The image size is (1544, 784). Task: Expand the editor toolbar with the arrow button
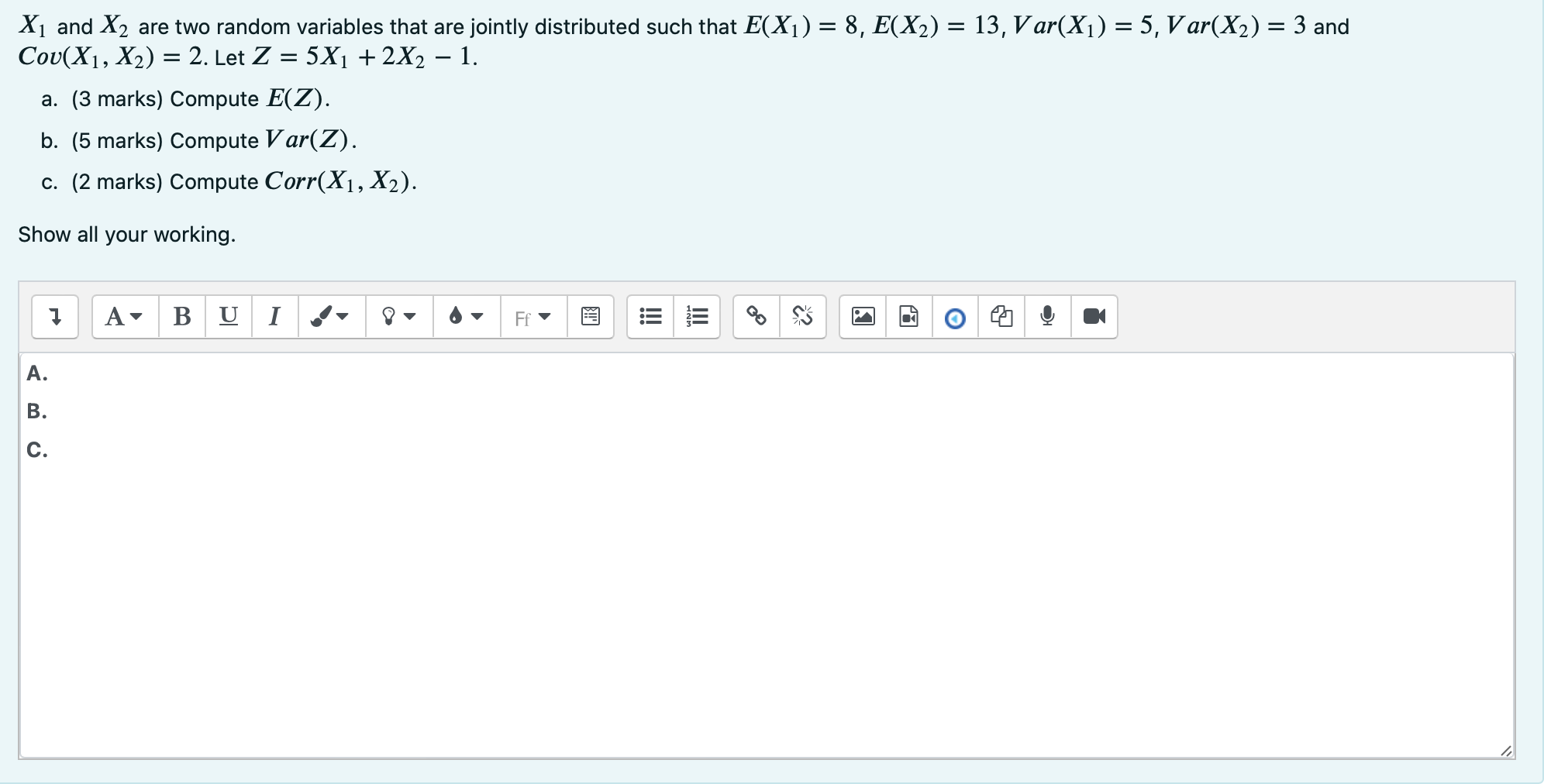tap(54, 316)
